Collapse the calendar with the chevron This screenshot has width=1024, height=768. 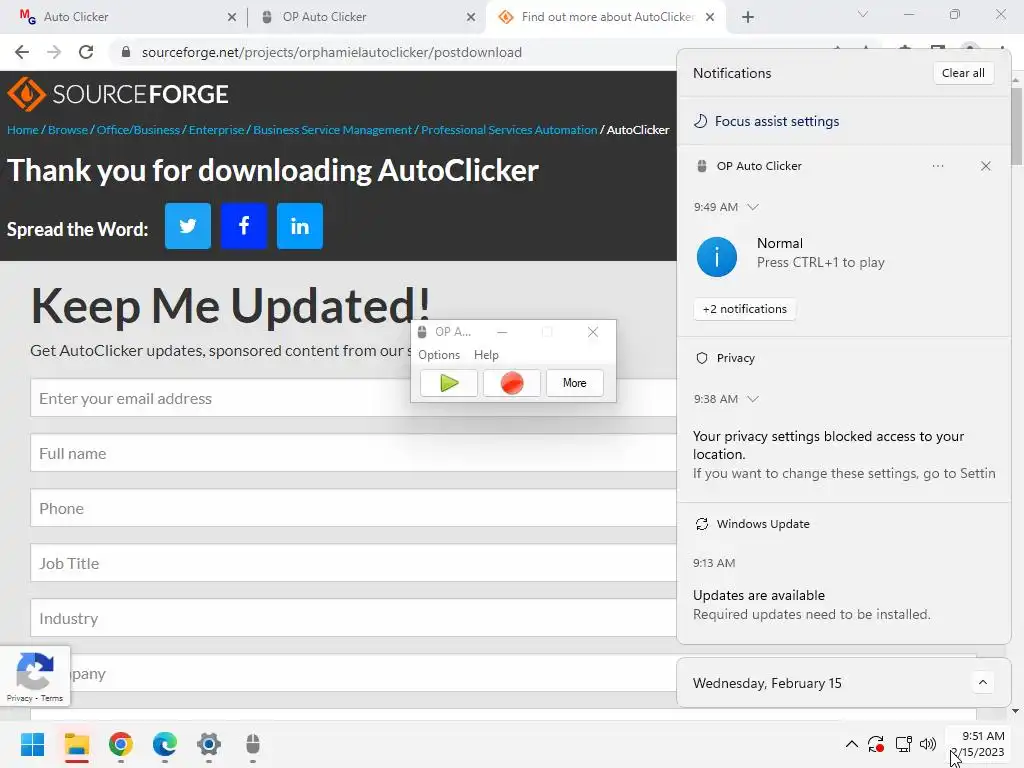983,683
